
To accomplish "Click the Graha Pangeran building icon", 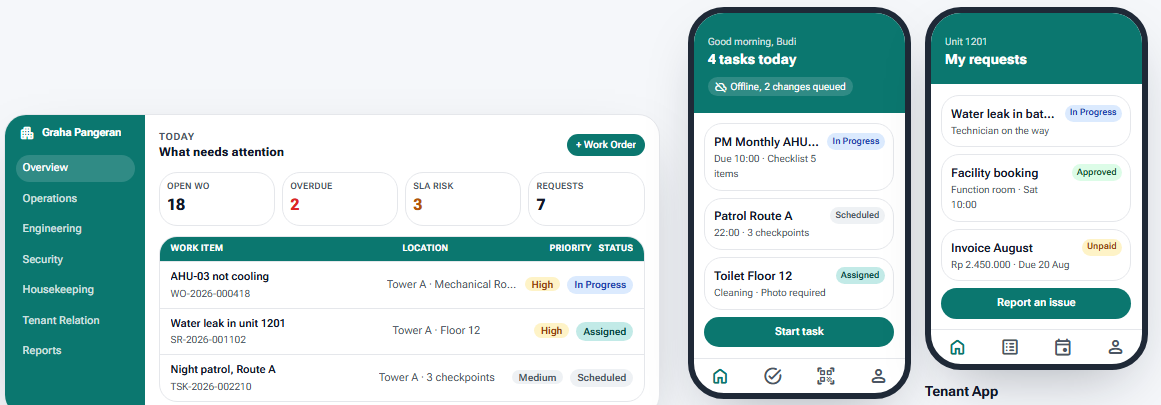I will [27, 133].
